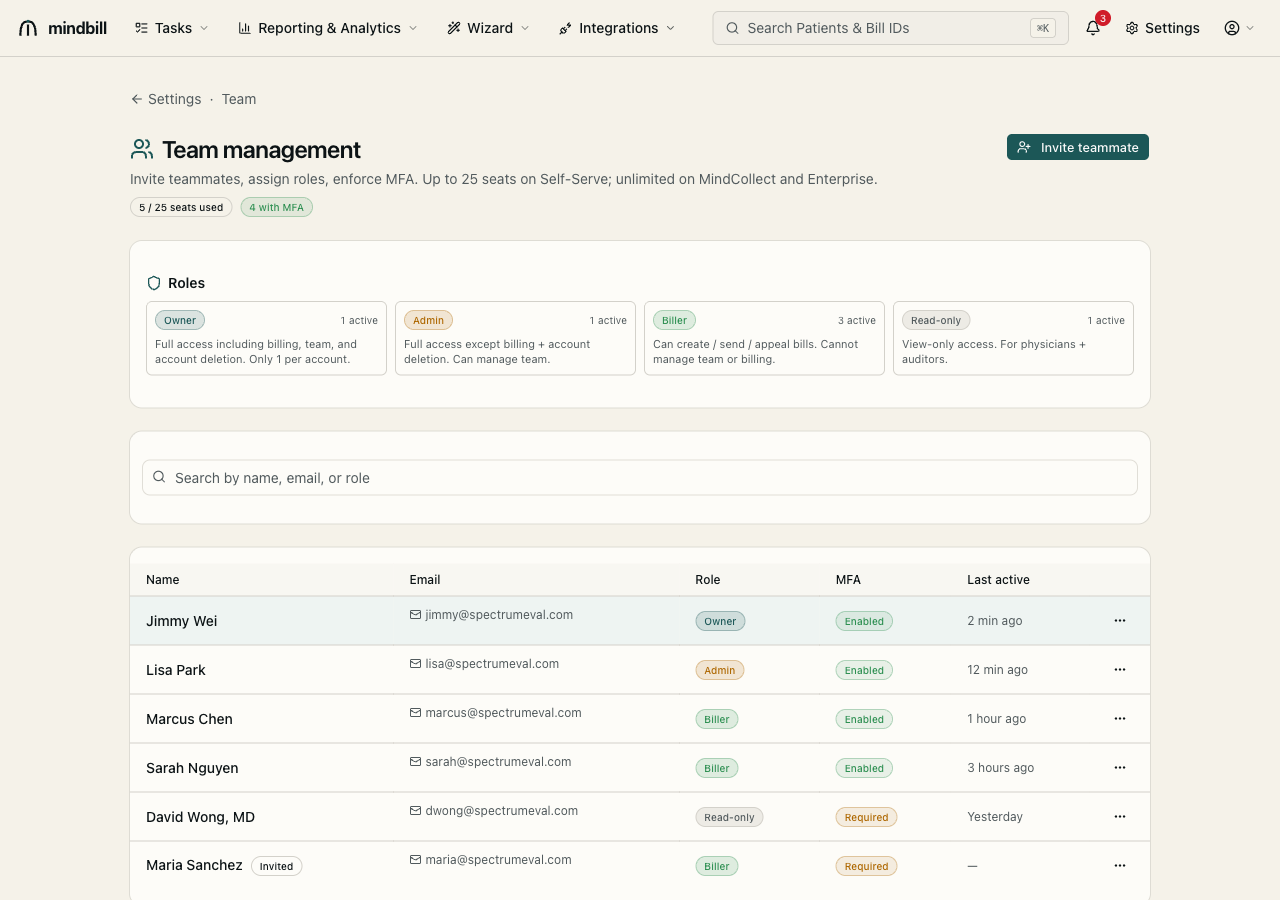Click envelope icon next to jimmy@spectrumeval.com
The image size is (1280, 900).
[415, 615]
